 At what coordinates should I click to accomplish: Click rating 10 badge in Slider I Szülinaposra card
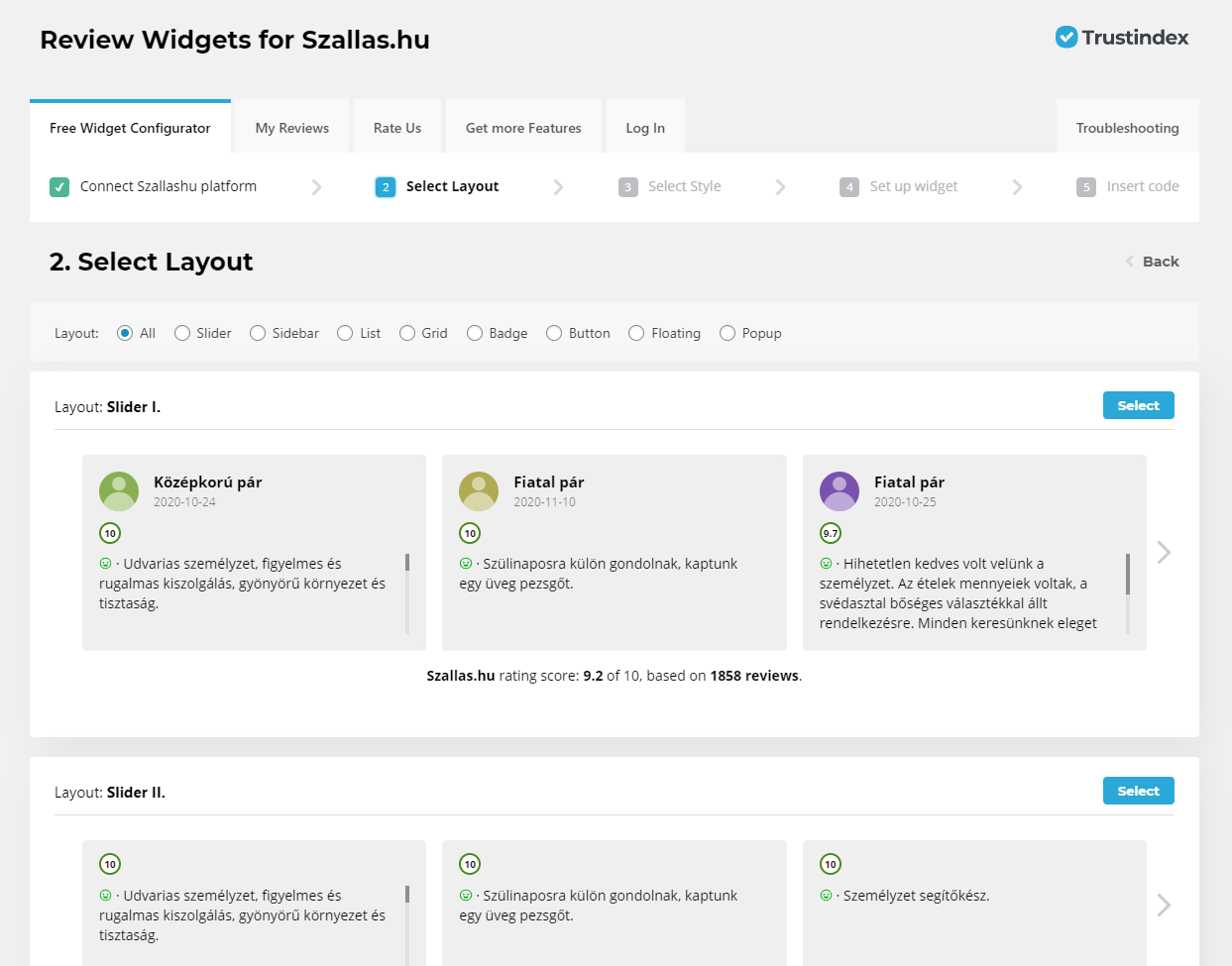470,533
